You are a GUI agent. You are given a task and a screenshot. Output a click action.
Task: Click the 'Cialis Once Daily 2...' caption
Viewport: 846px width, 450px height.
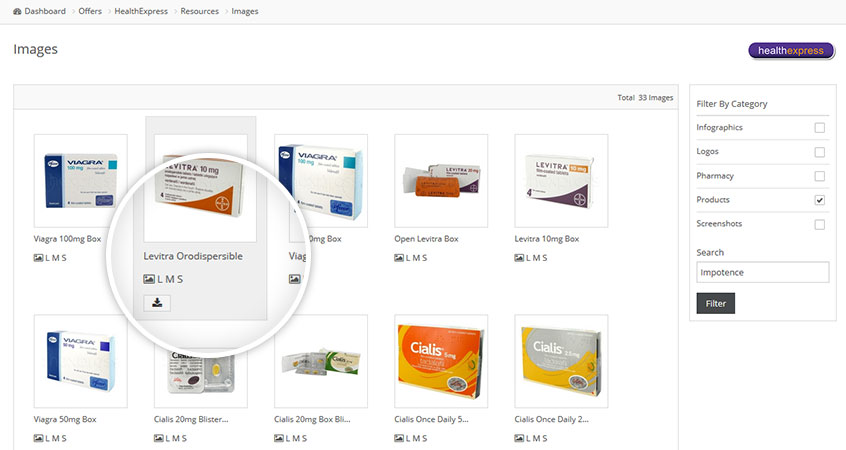pyautogui.click(x=551, y=419)
